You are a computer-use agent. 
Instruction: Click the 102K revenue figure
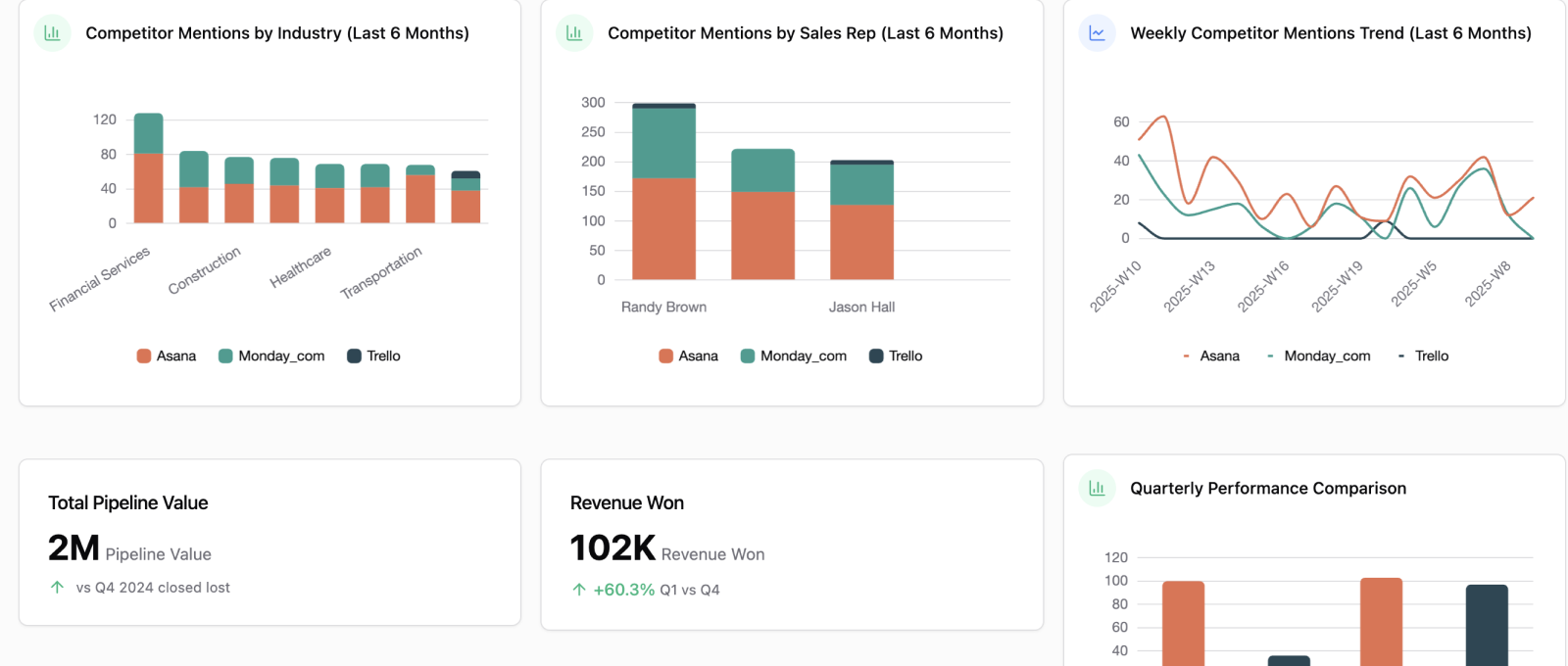point(612,547)
